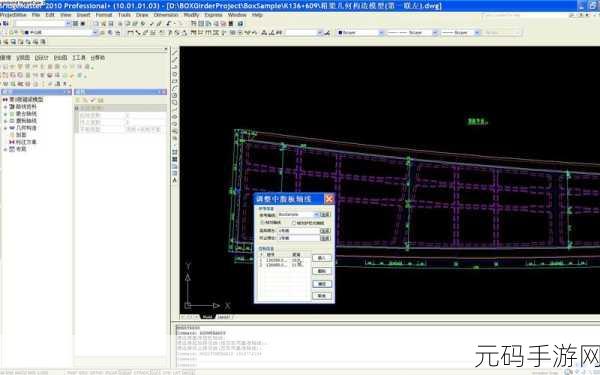The image size is (600, 375).
Task: Click the end section input field in dialog
Action: coord(298,238)
